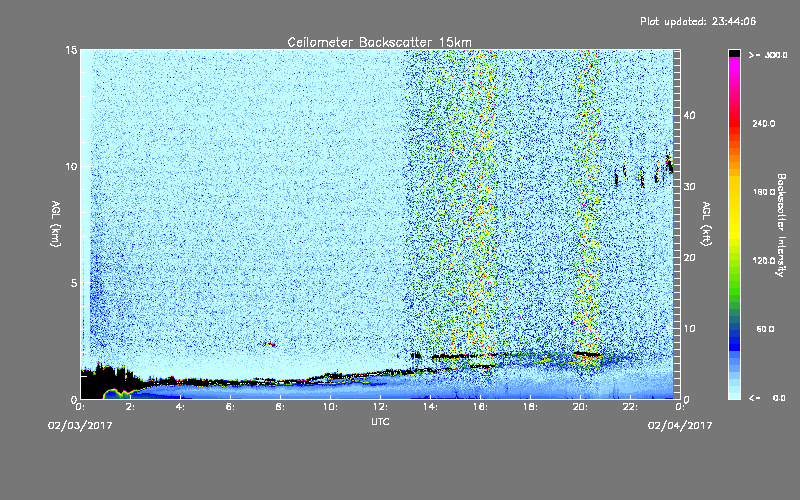The image size is (800, 500).
Task: Click the "2:" hour tick label
Action: point(130,407)
